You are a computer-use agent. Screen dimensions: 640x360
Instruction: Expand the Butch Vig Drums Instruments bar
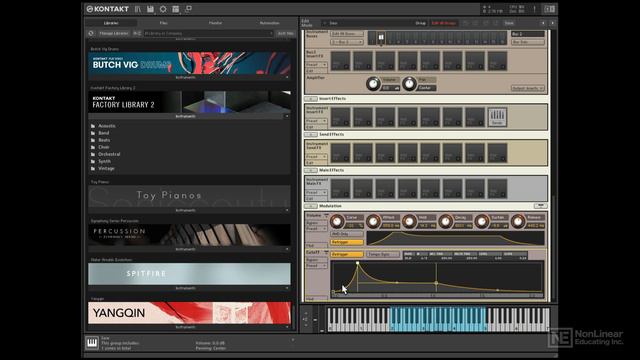pyautogui.click(x=189, y=78)
